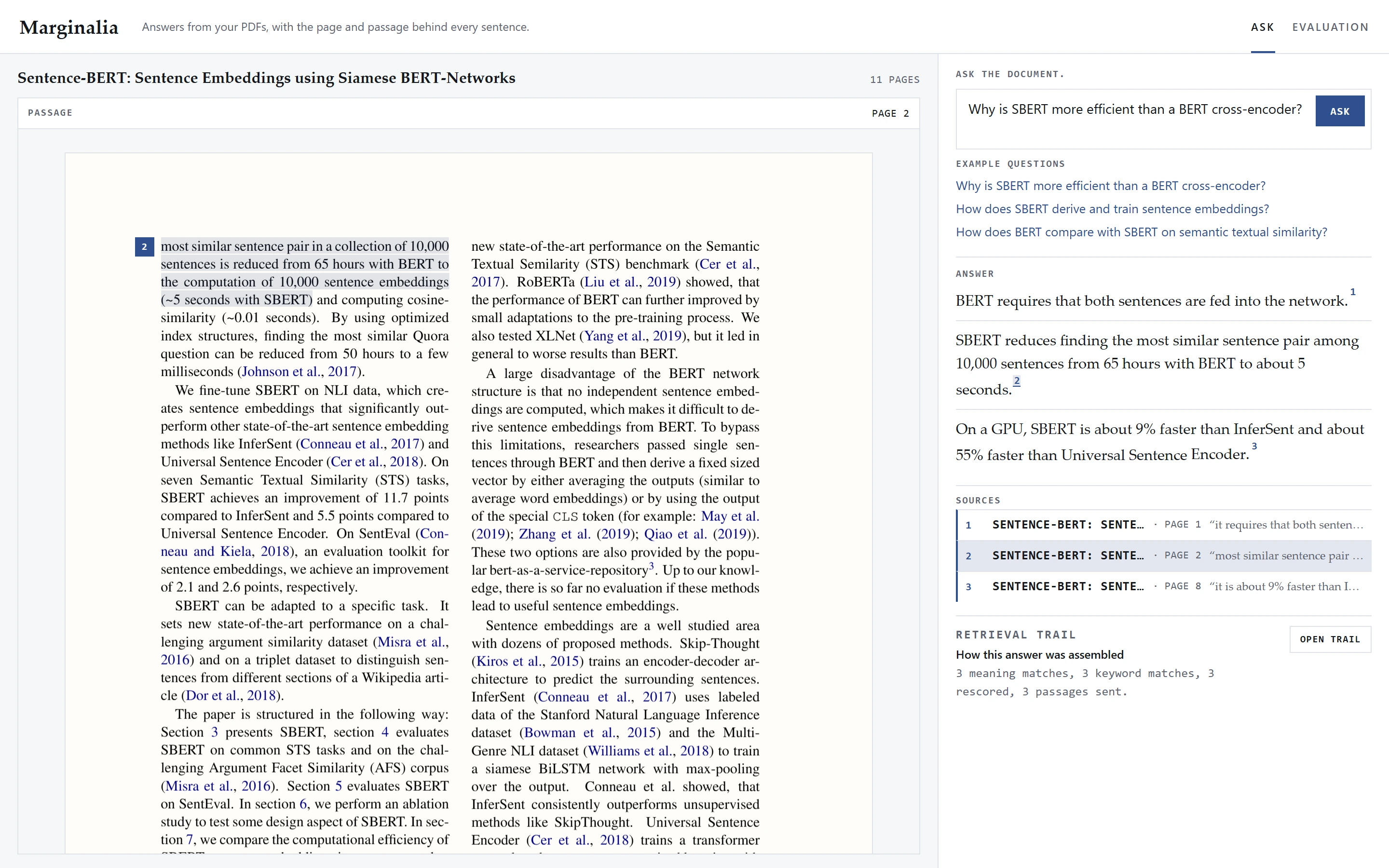
Task: Select example question about BERT cross-encoder efficiency
Action: coord(1110,186)
